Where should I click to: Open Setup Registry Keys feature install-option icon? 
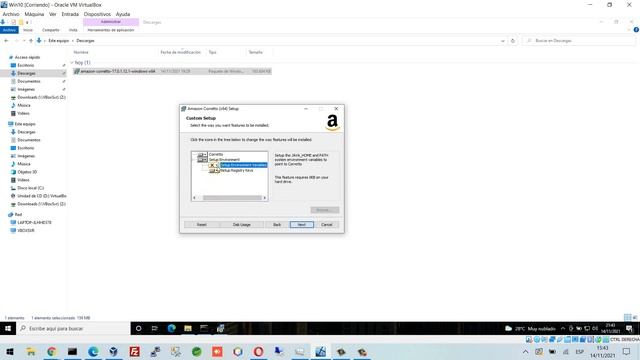(x=213, y=171)
